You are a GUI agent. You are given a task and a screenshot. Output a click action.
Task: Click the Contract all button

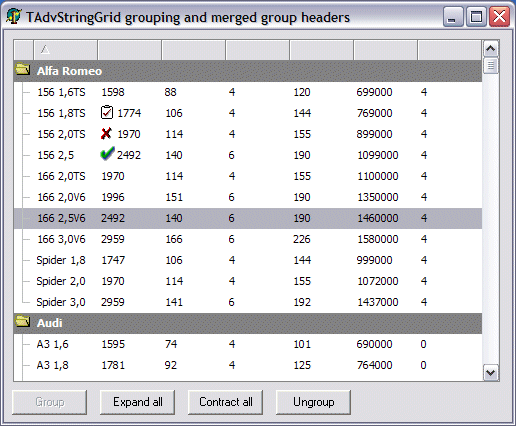coord(226,402)
